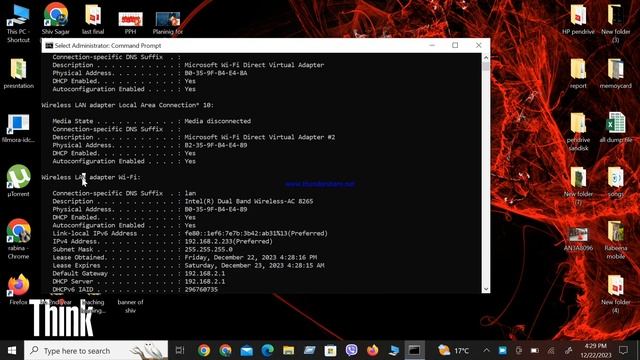Click the 'Type here to search' box
Image resolution: width=640 pixels, height=360 pixels.
click(96, 350)
